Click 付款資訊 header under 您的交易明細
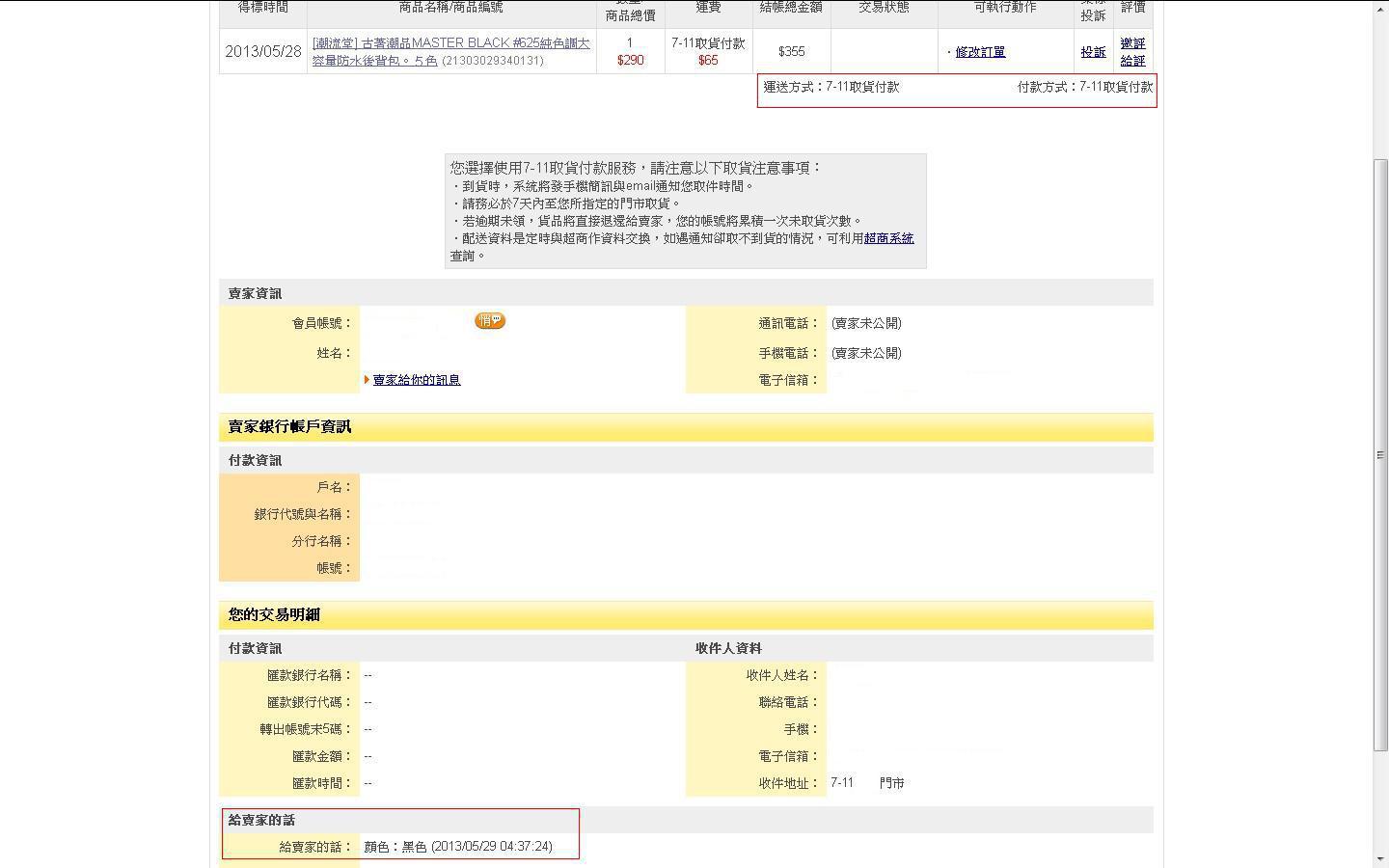 255,648
